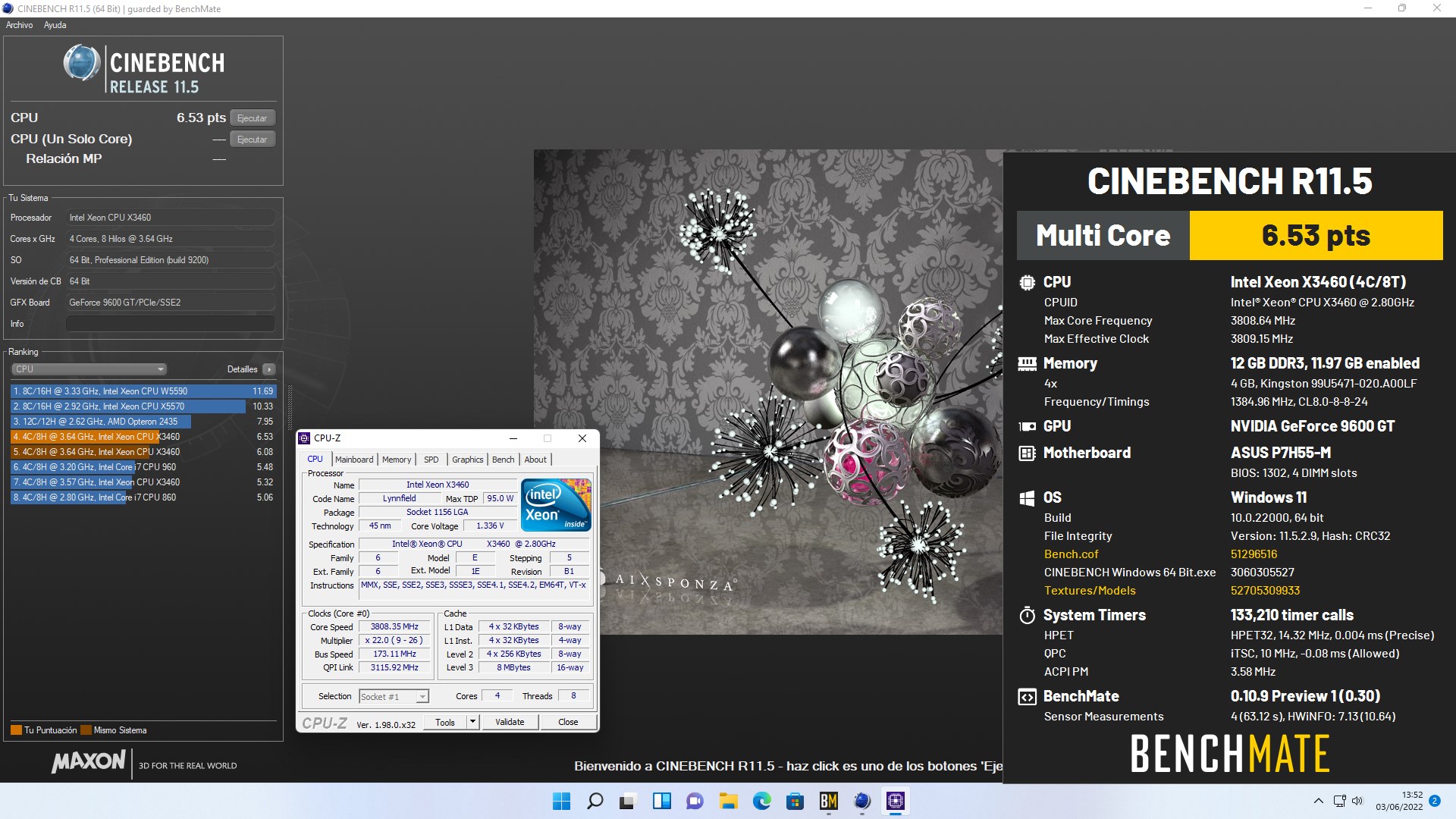Open the Ayuda menu
This screenshot has width=1456, height=819.
55,25
